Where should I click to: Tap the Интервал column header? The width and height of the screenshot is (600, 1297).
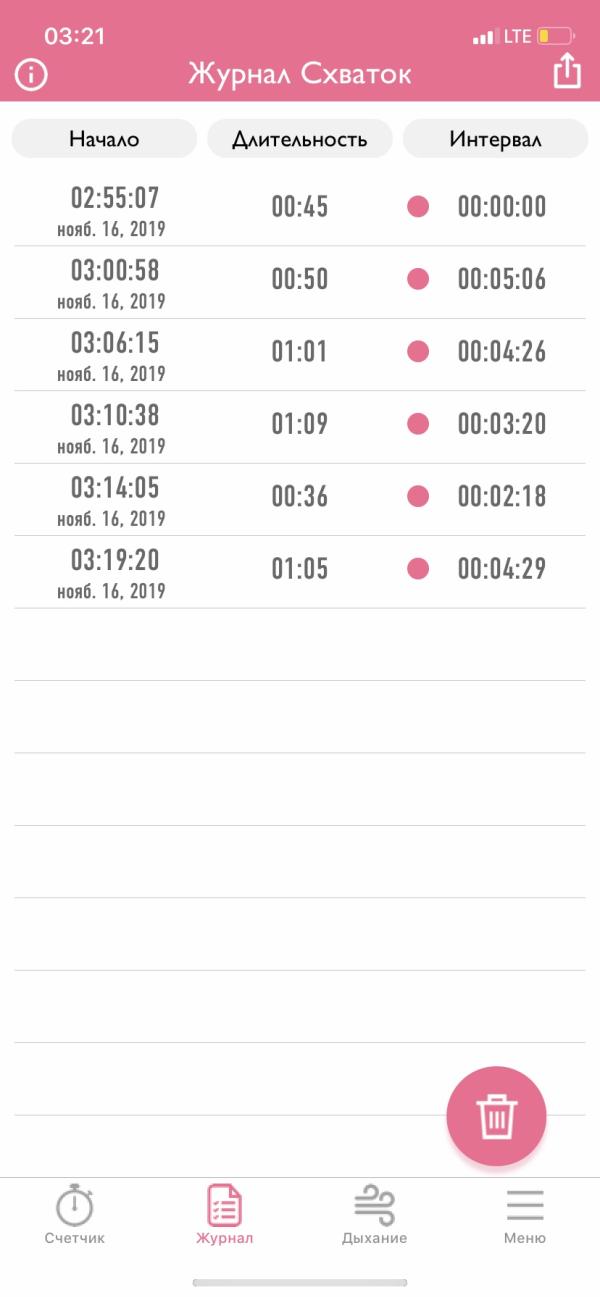click(x=495, y=139)
